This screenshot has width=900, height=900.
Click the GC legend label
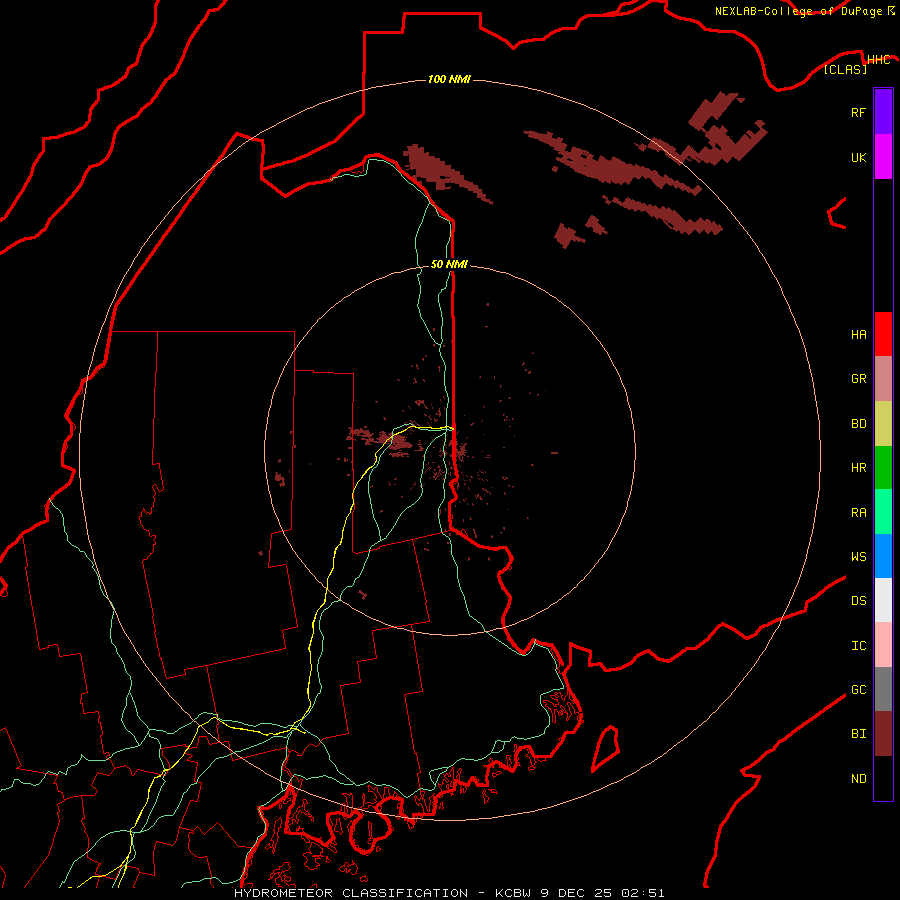pyautogui.click(x=858, y=689)
